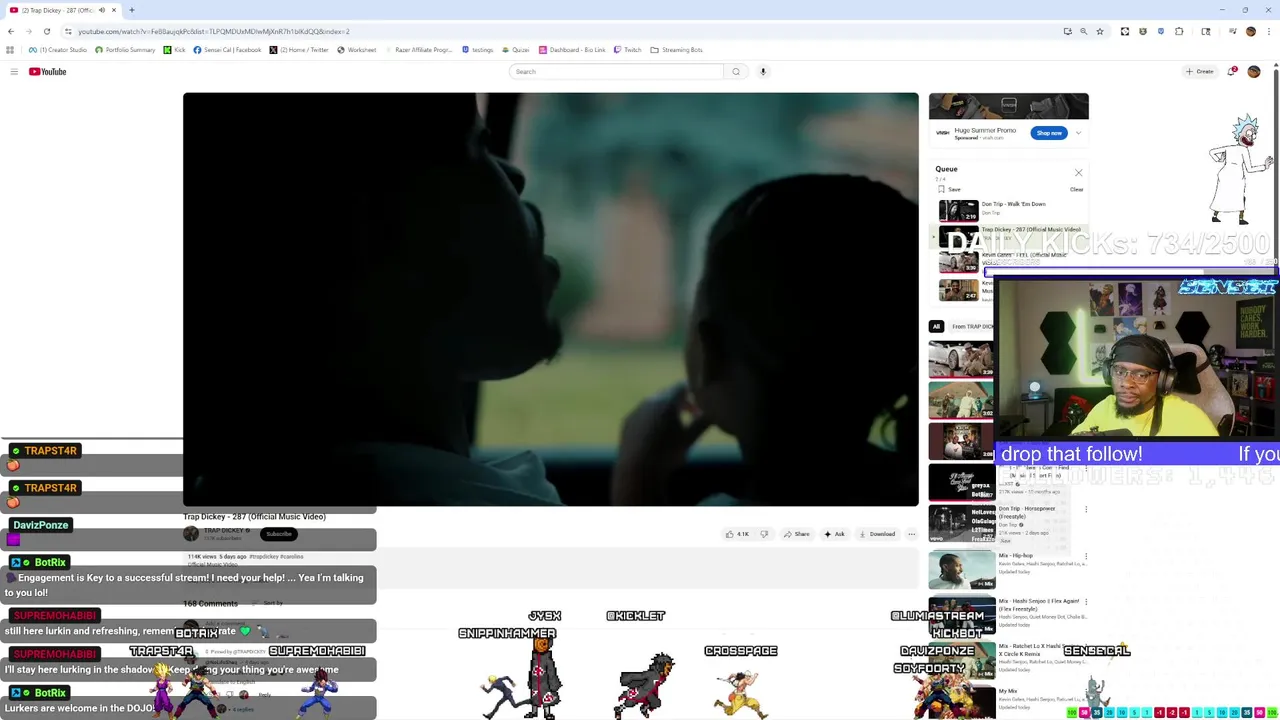Share the video
This screenshot has height=720, width=1280.
click(x=797, y=534)
